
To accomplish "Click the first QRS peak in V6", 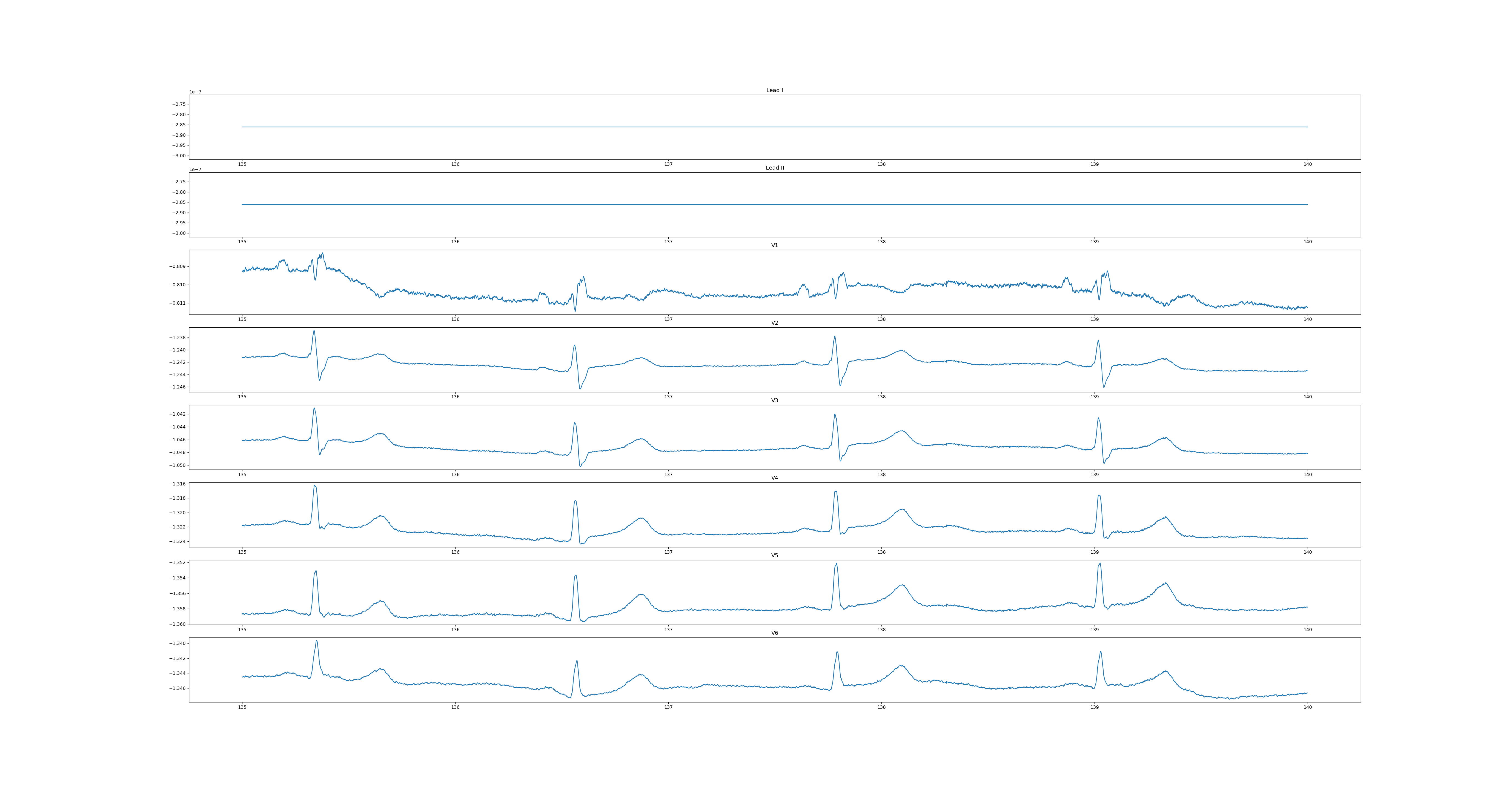I will (x=316, y=641).
